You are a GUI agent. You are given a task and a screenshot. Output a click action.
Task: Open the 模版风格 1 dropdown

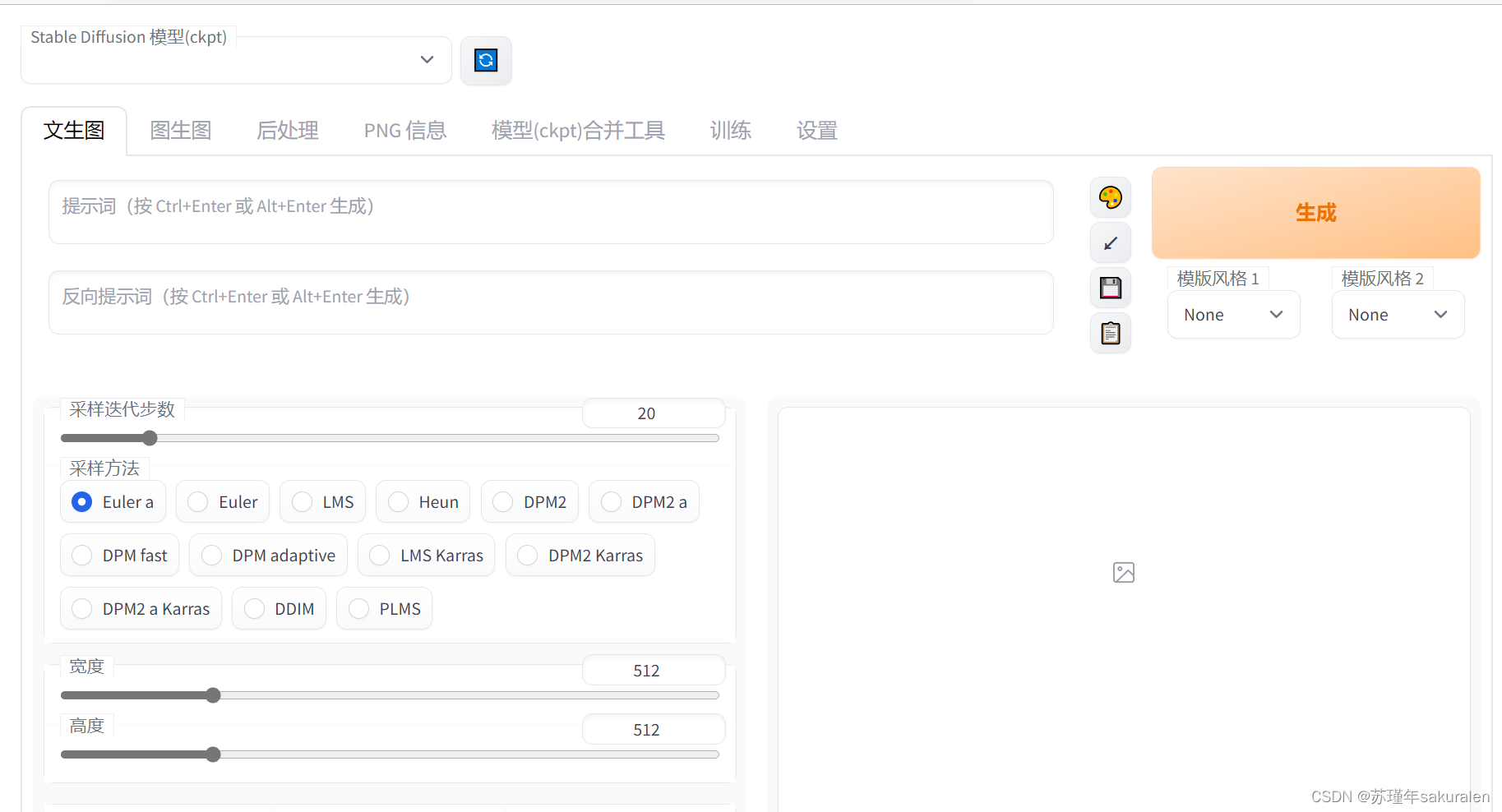pos(1233,315)
